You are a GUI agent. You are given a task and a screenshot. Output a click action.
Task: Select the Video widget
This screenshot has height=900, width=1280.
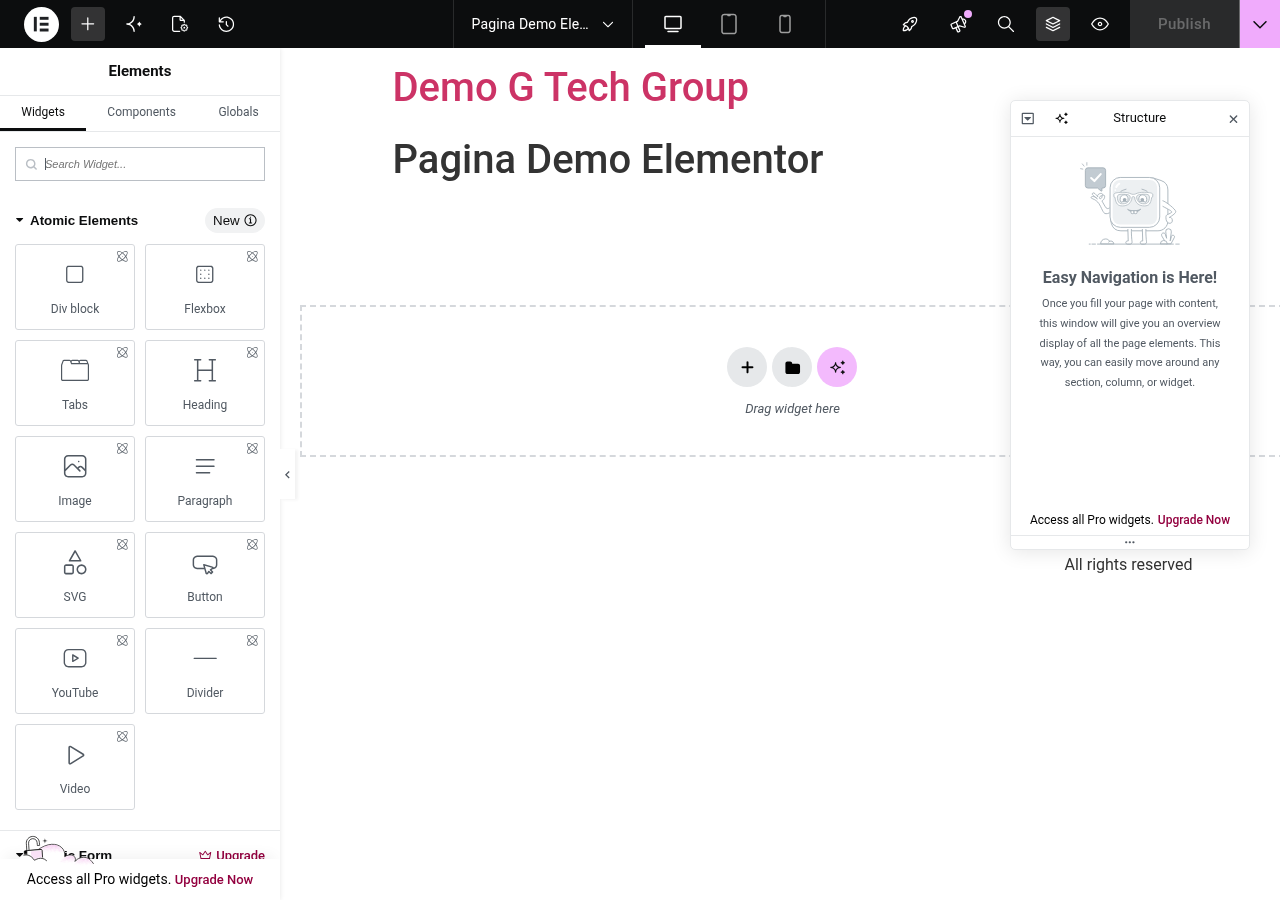(75, 767)
